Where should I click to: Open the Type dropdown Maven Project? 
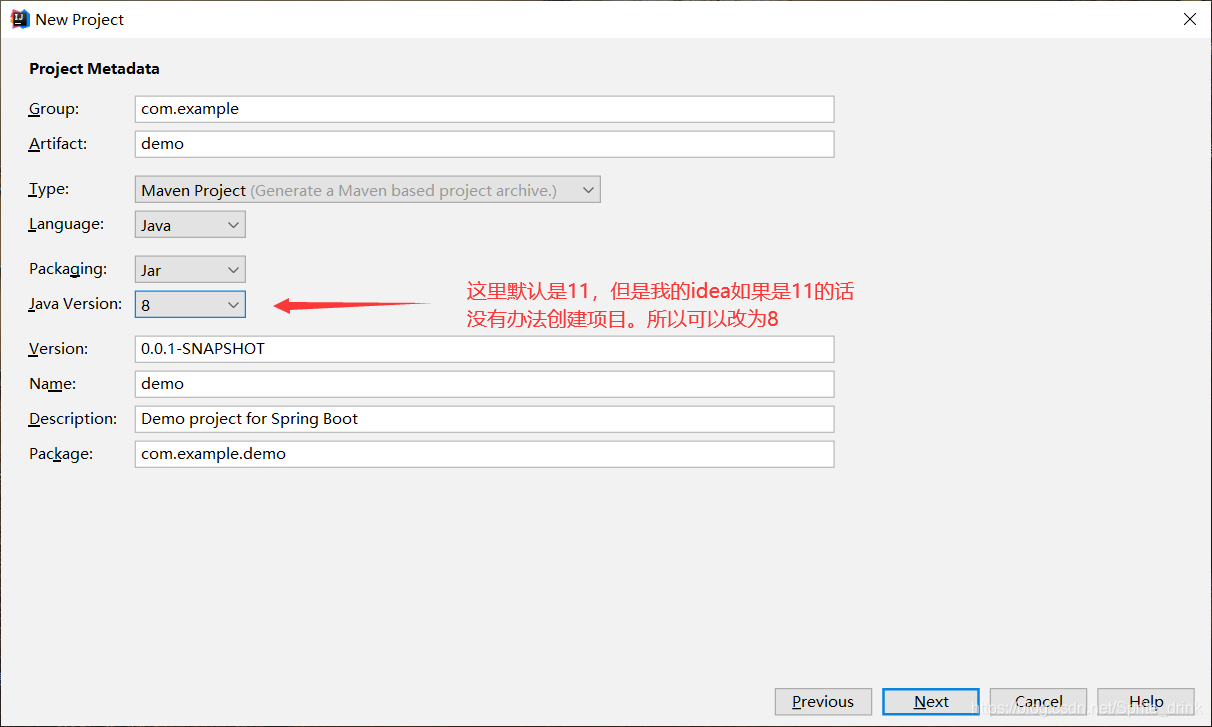[x=367, y=190]
